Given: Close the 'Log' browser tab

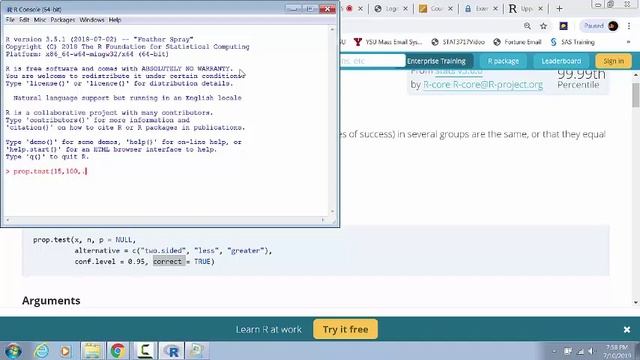Looking at the screenshot, I should click(x=405, y=9).
